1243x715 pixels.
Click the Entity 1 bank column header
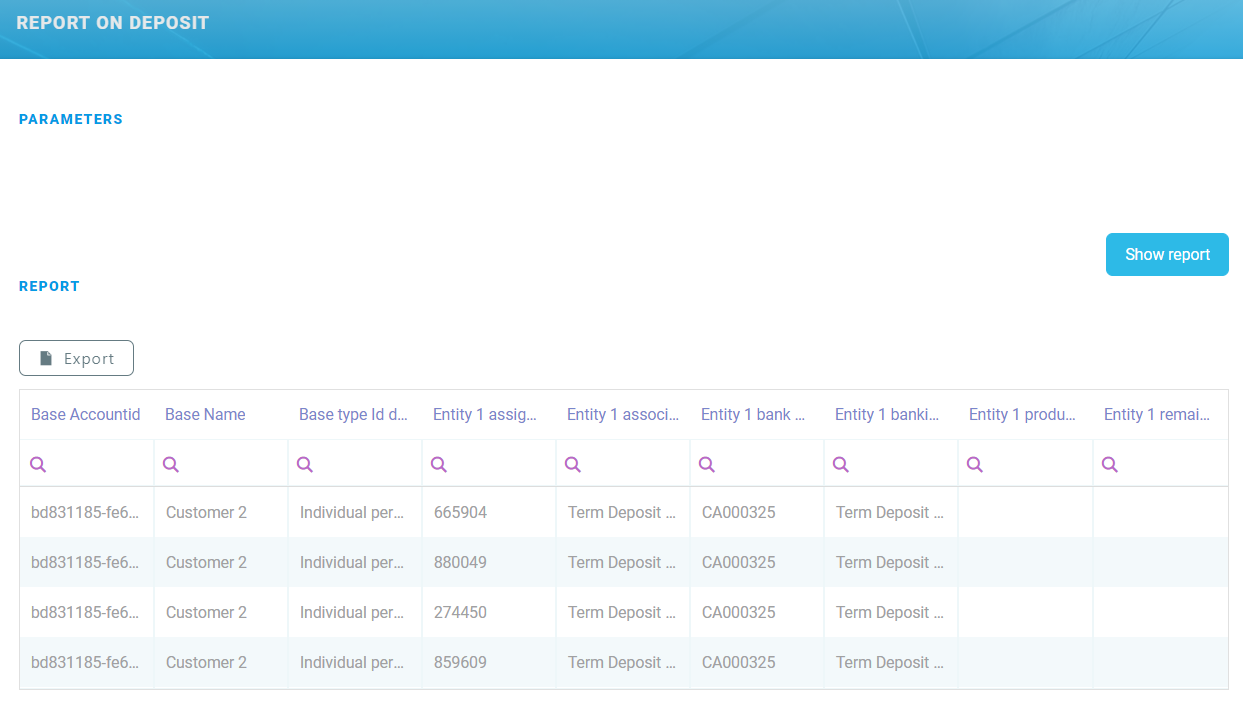(x=752, y=413)
